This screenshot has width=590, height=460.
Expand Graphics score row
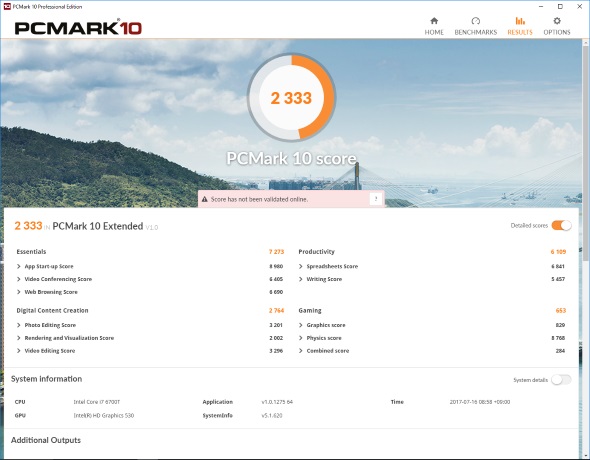[x=432, y=325]
